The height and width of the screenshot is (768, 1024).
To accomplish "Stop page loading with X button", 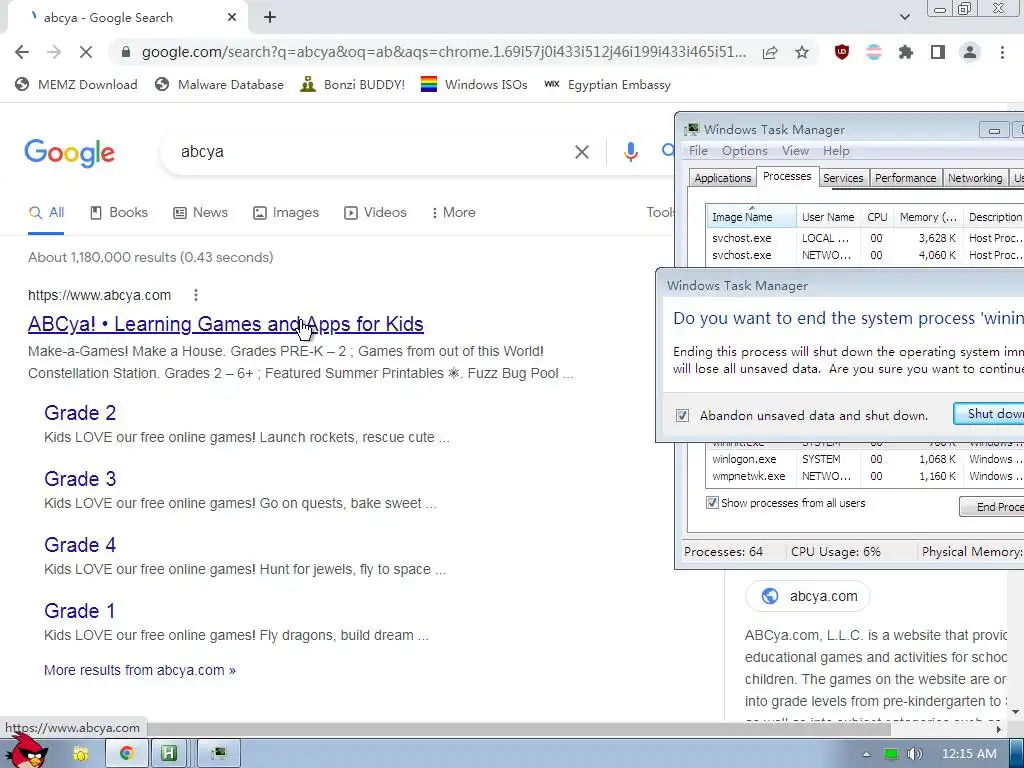I will click(x=86, y=52).
